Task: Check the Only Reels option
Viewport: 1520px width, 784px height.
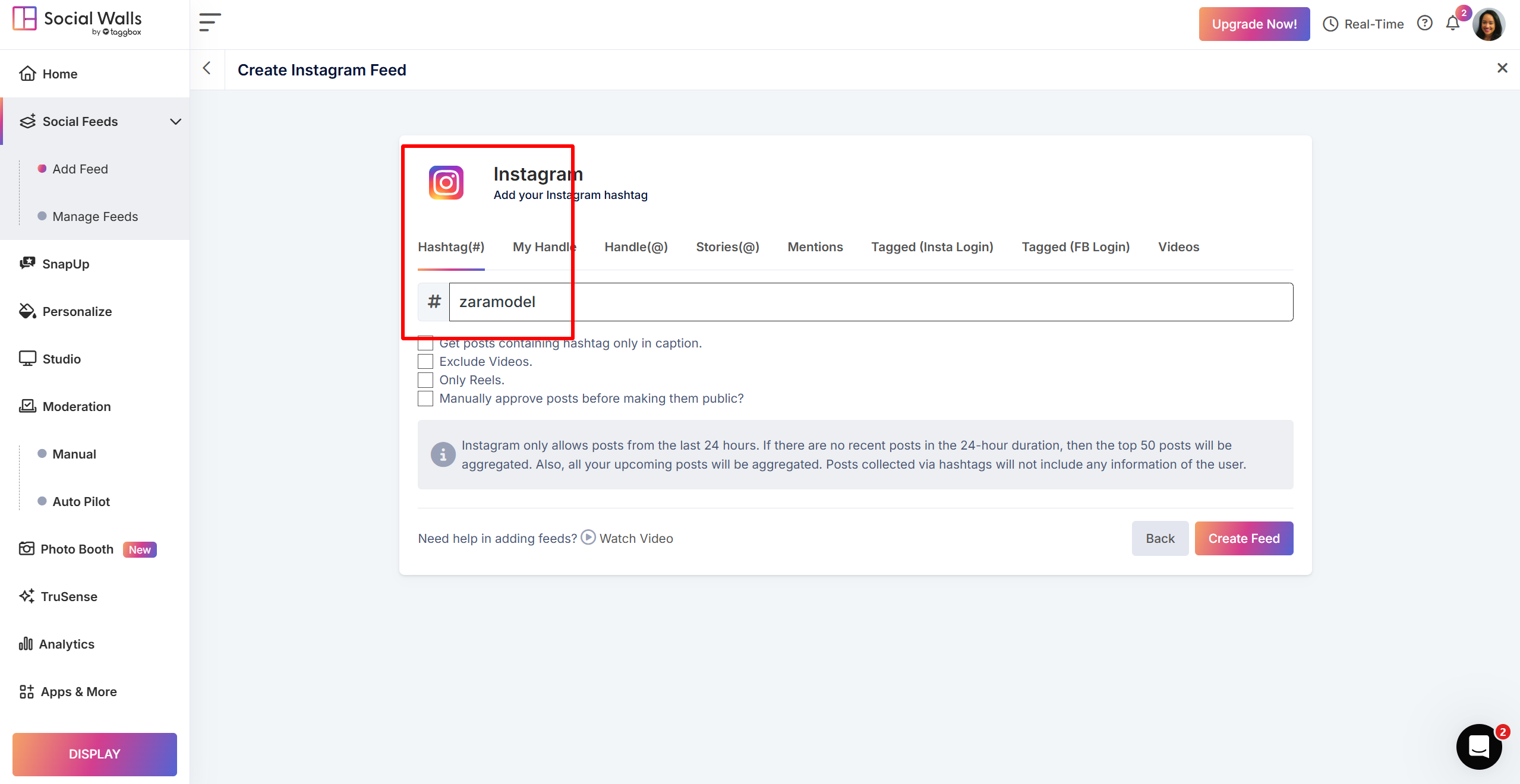Action: [x=425, y=380]
